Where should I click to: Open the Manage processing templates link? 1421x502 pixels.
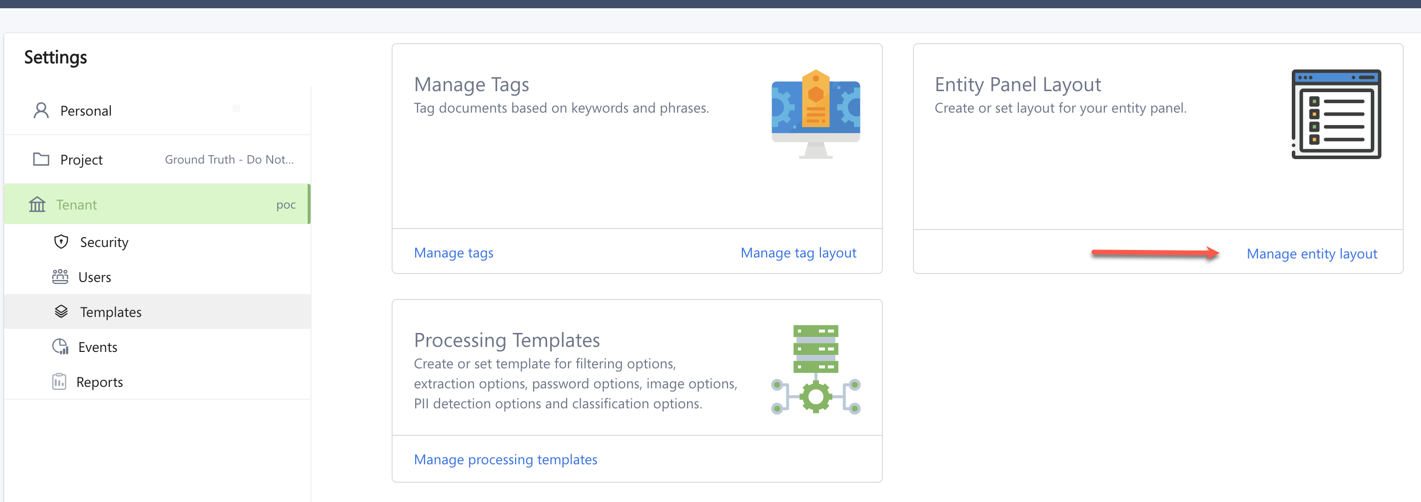[x=505, y=460]
